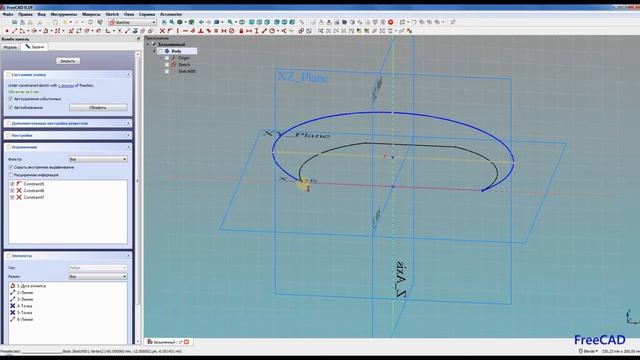Click the isometric view icon

tap(242, 22)
